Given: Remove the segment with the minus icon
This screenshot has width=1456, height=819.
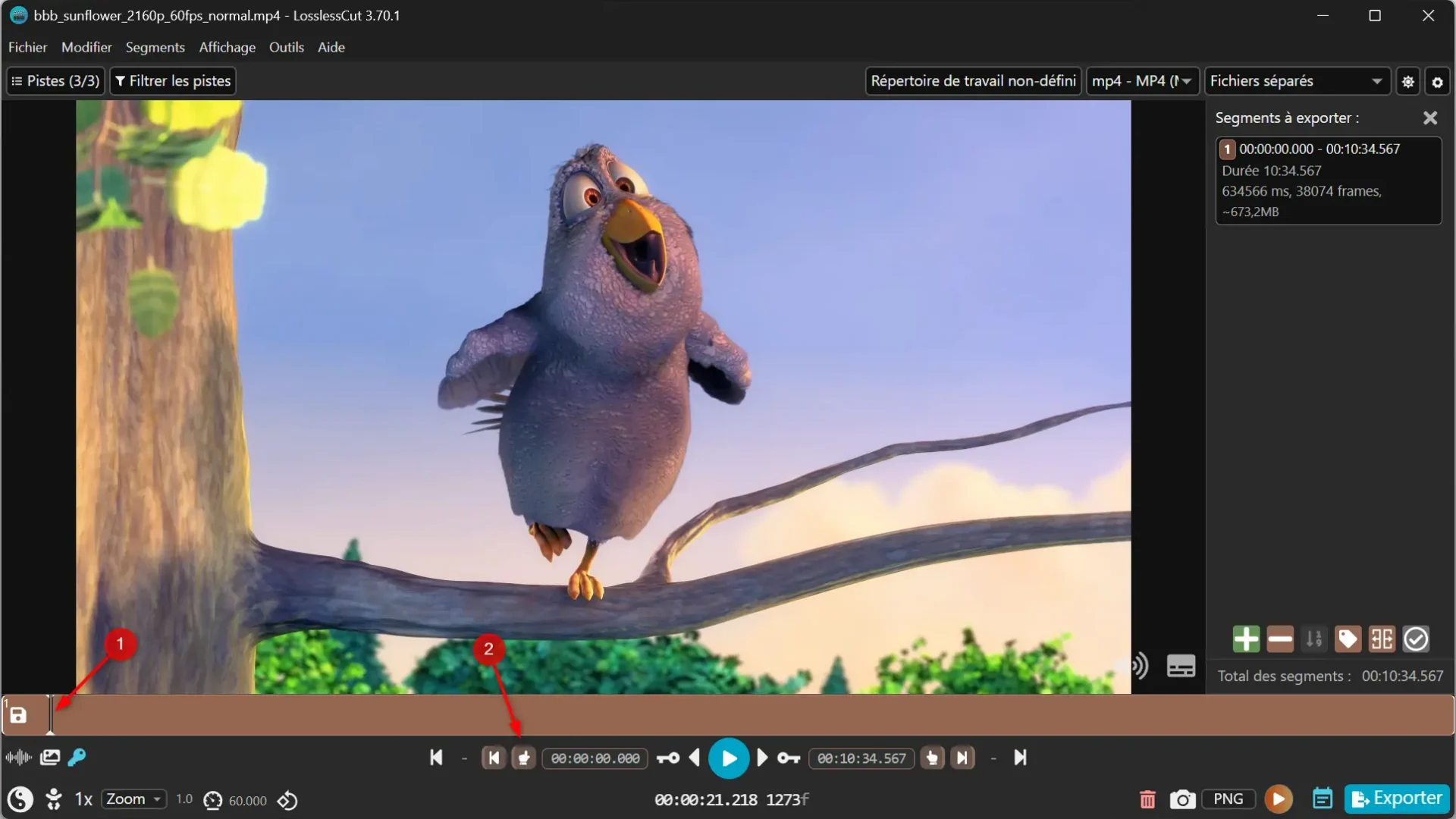Looking at the screenshot, I should (x=1280, y=639).
